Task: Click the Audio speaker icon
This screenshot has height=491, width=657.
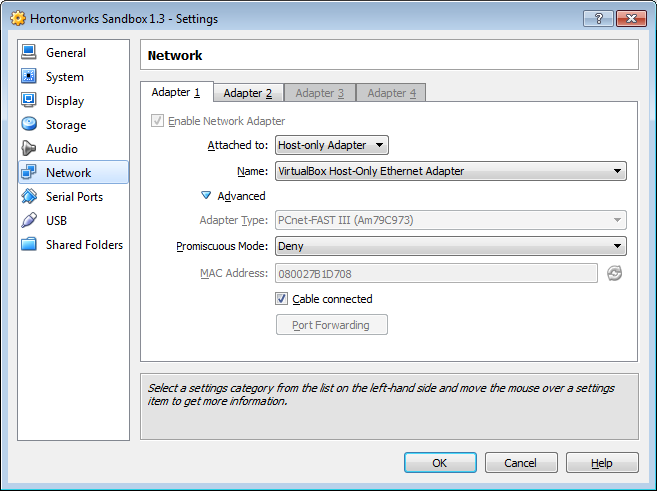Action: pos(29,148)
